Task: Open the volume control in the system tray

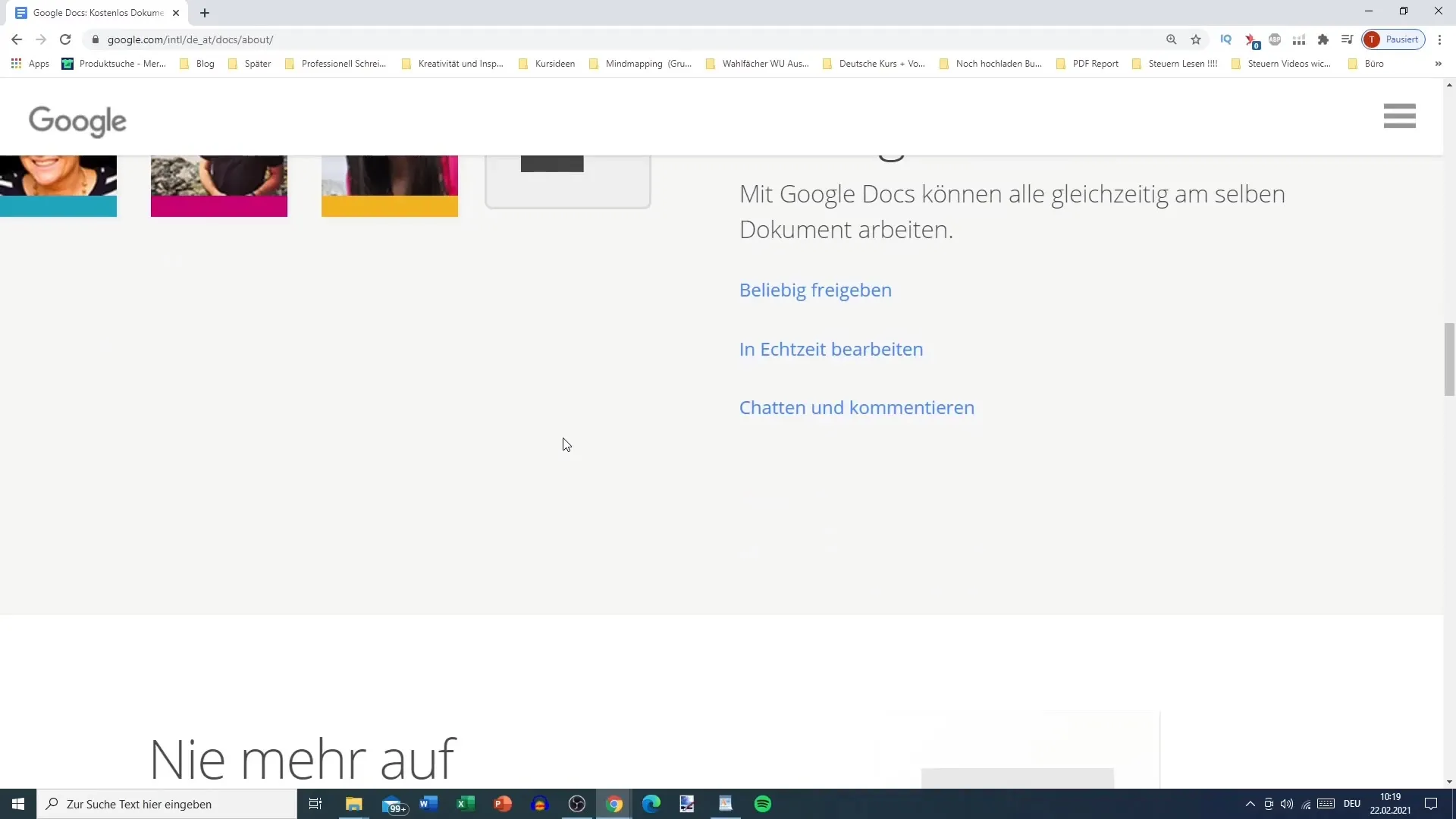Action: pos(1287,804)
